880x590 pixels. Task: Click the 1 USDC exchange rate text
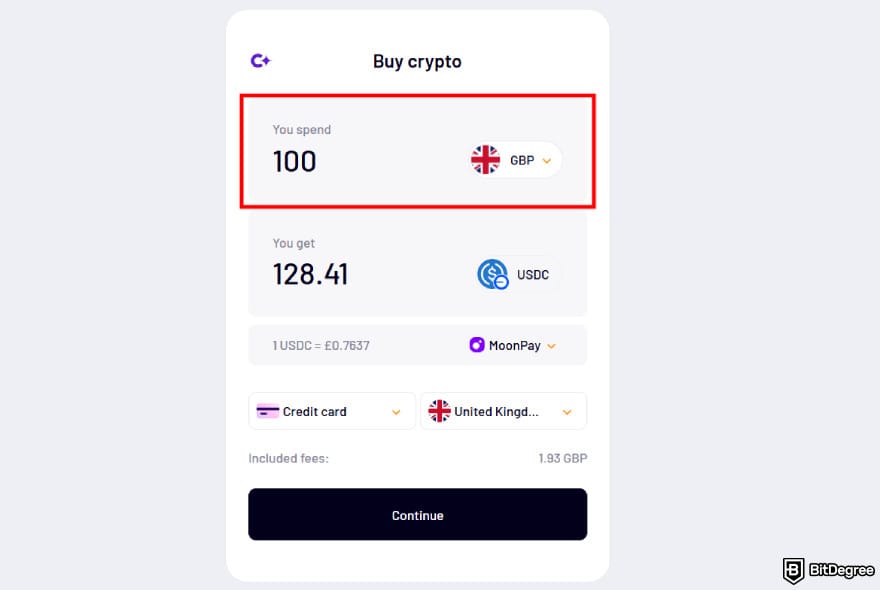tap(320, 345)
